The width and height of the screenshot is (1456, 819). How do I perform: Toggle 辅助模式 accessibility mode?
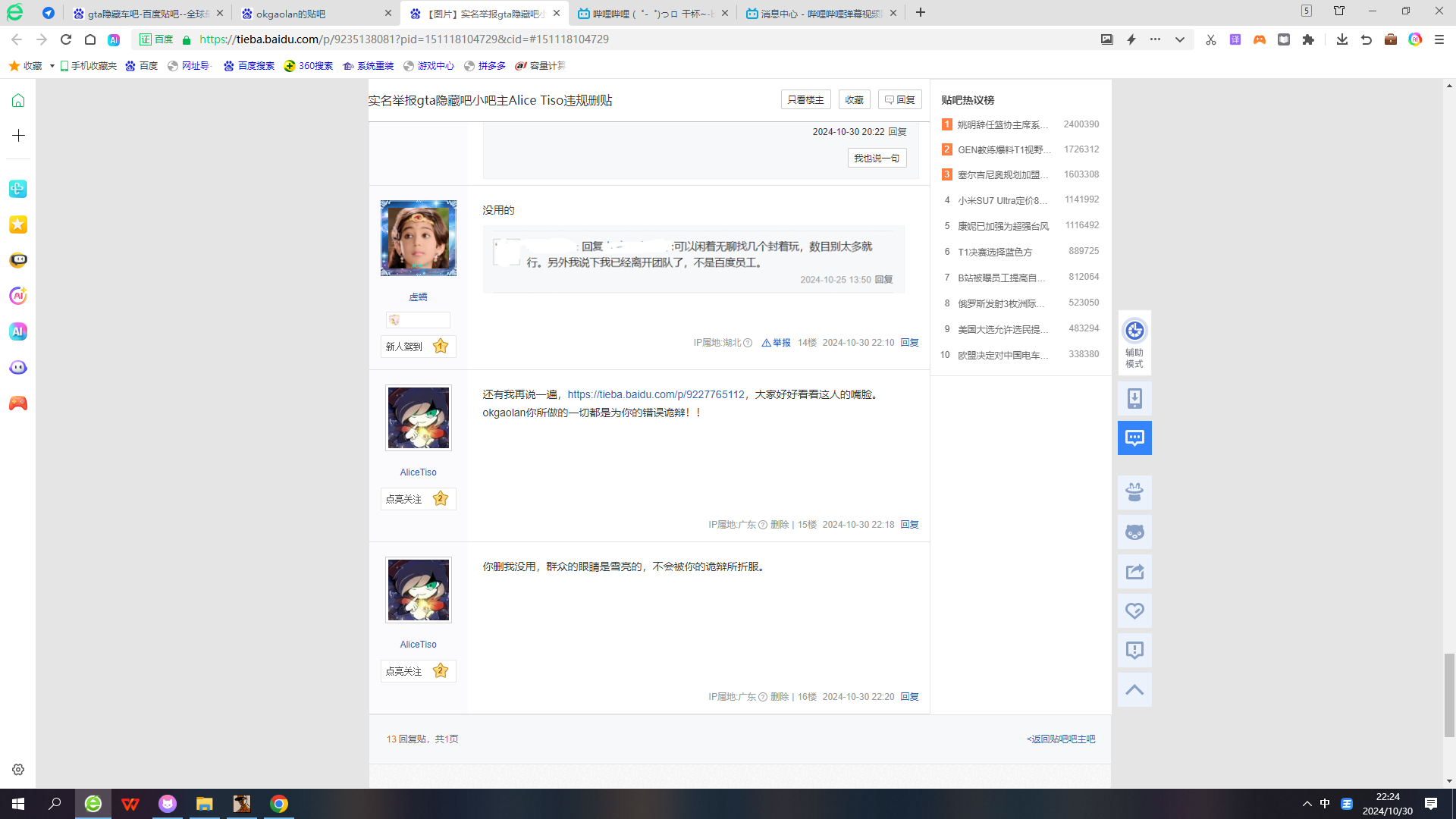pos(1134,343)
